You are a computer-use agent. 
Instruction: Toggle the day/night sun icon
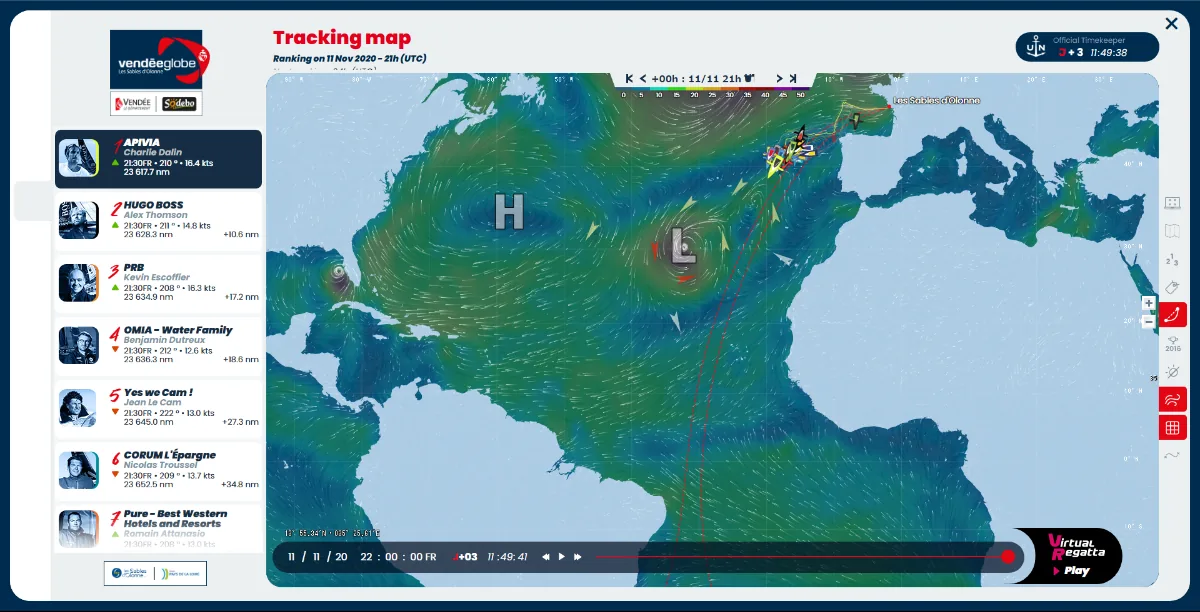pyautogui.click(x=1173, y=372)
